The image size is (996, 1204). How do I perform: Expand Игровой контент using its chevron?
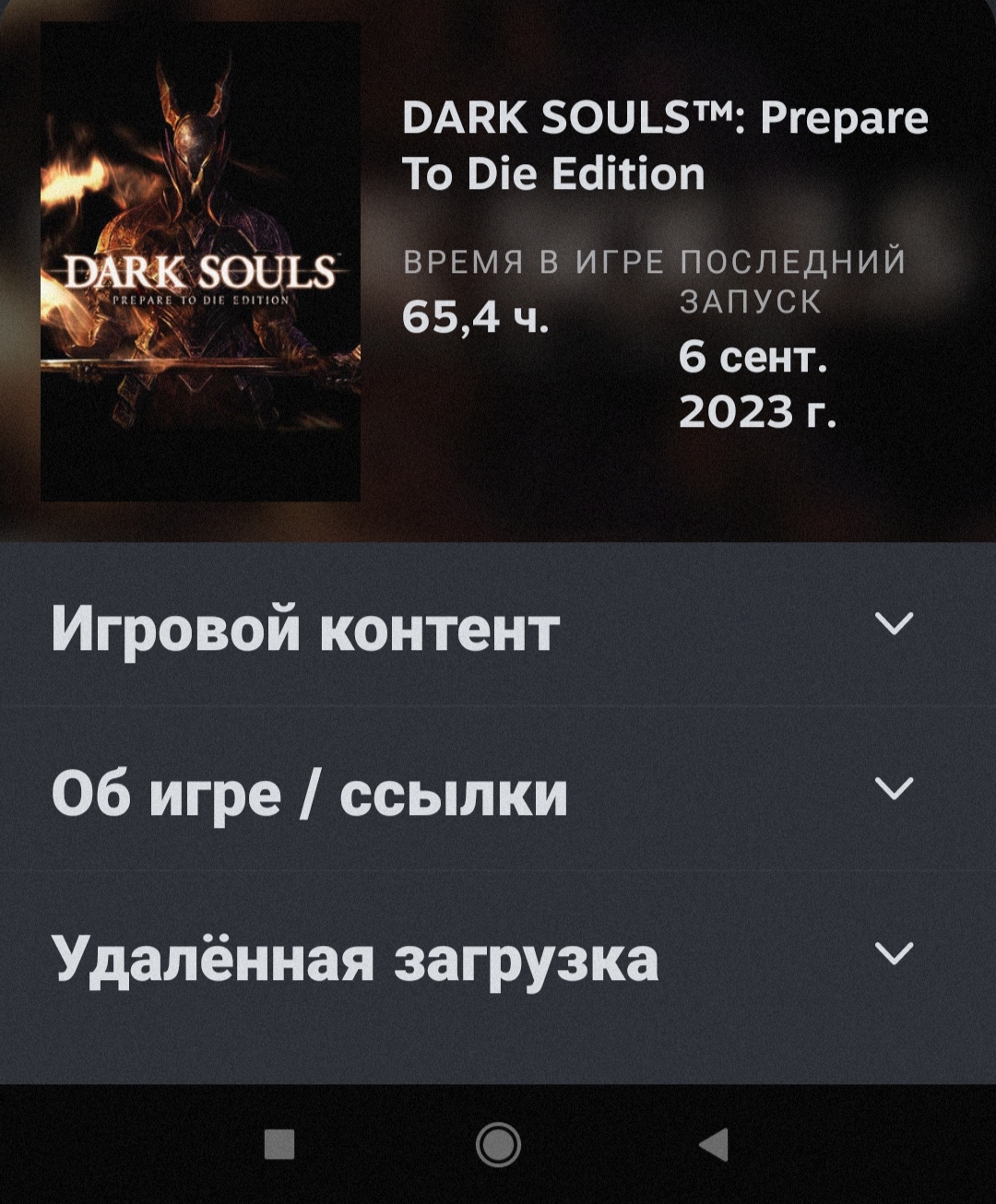coord(894,624)
